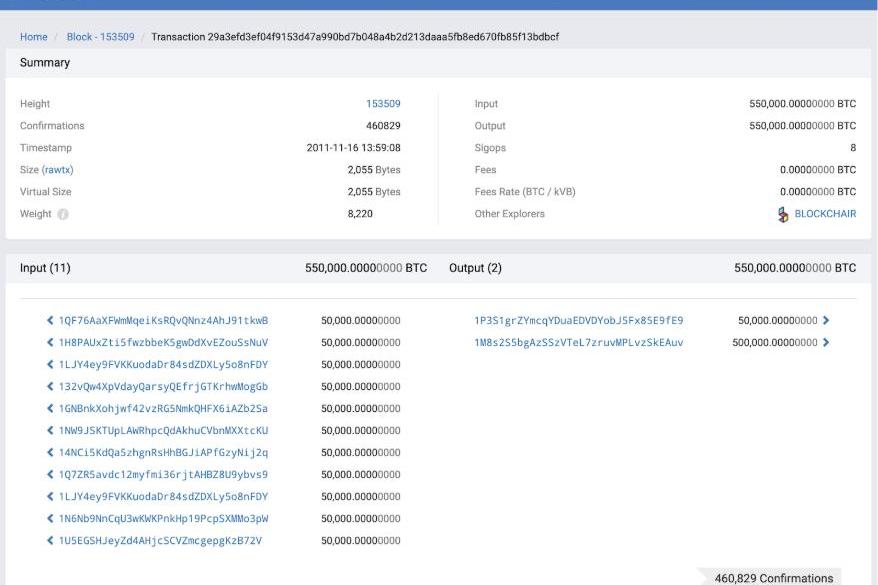Open the rawtx link
878x585 pixels.
coord(56,170)
